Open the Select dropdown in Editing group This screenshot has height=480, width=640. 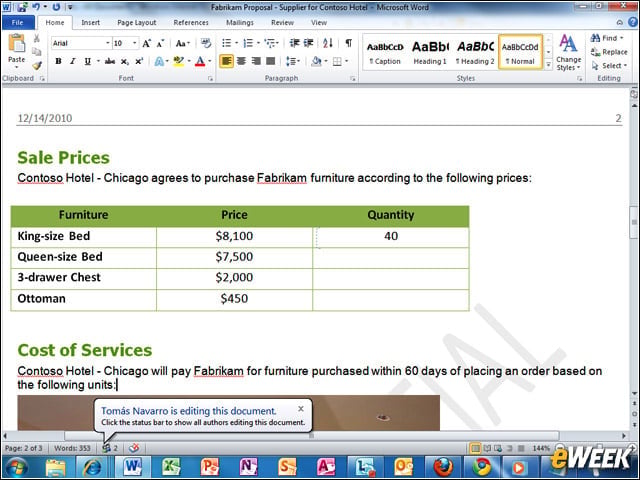609,66
